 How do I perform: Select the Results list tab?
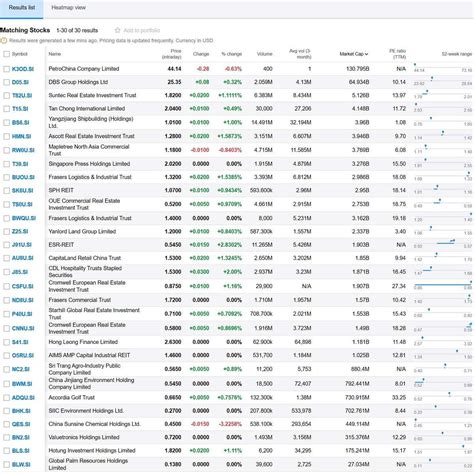pyautogui.click(x=22, y=7)
